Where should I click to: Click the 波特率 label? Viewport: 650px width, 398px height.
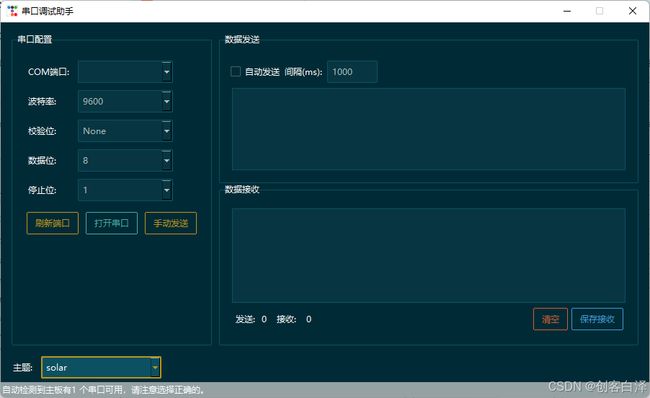pos(42,102)
